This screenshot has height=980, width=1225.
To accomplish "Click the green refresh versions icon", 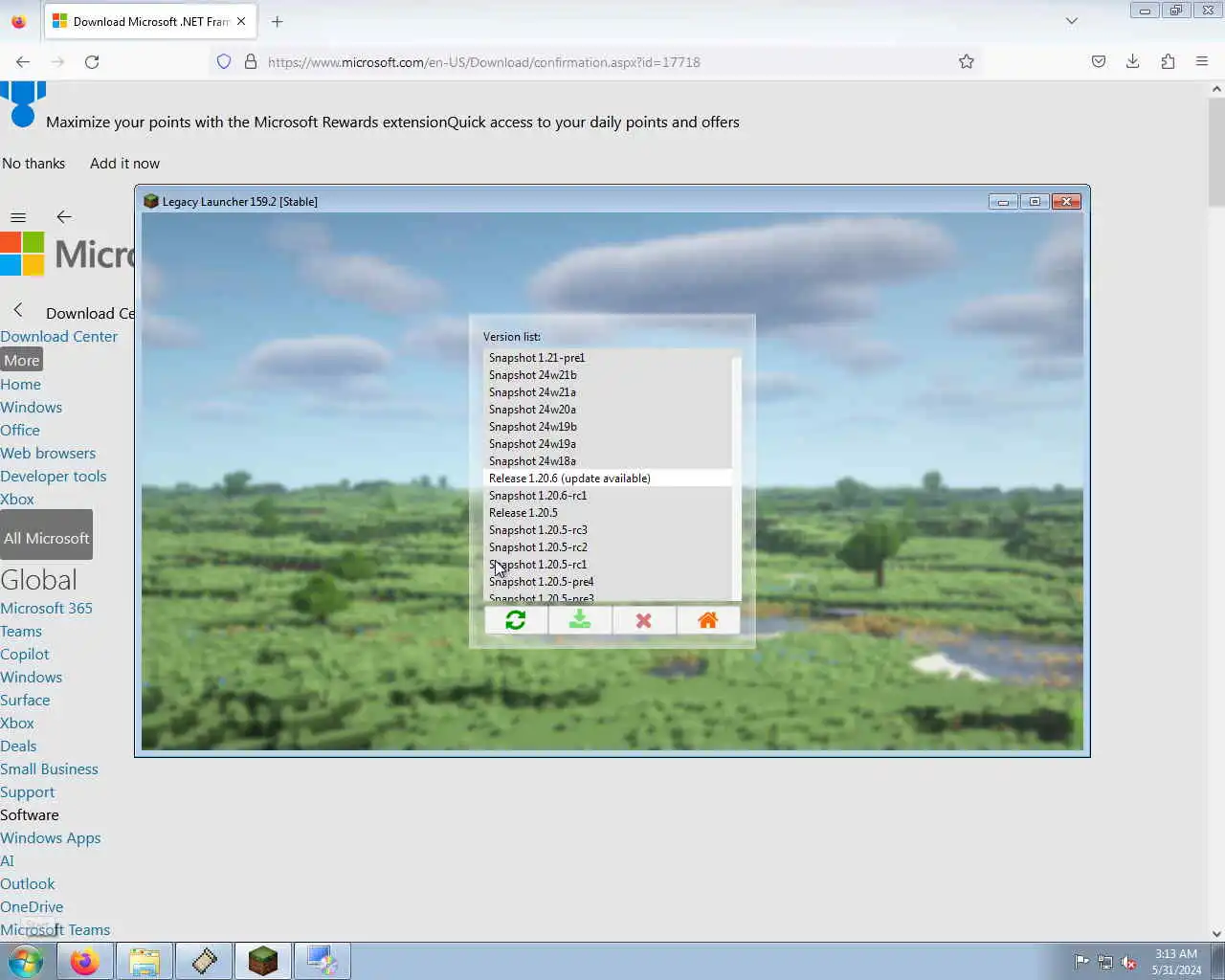I will (516, 620).
